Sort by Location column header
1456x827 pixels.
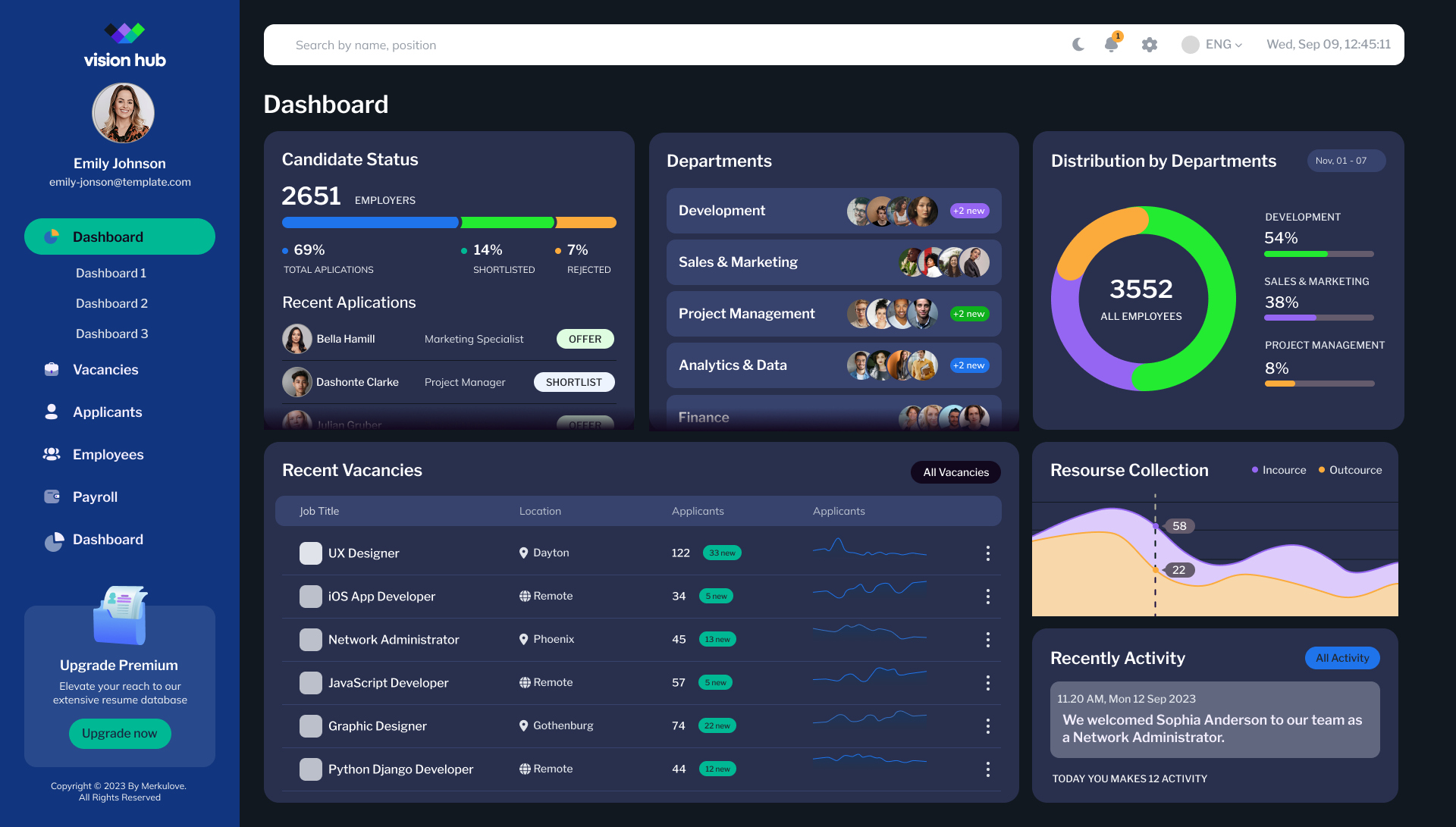click(x=540, y=512)
